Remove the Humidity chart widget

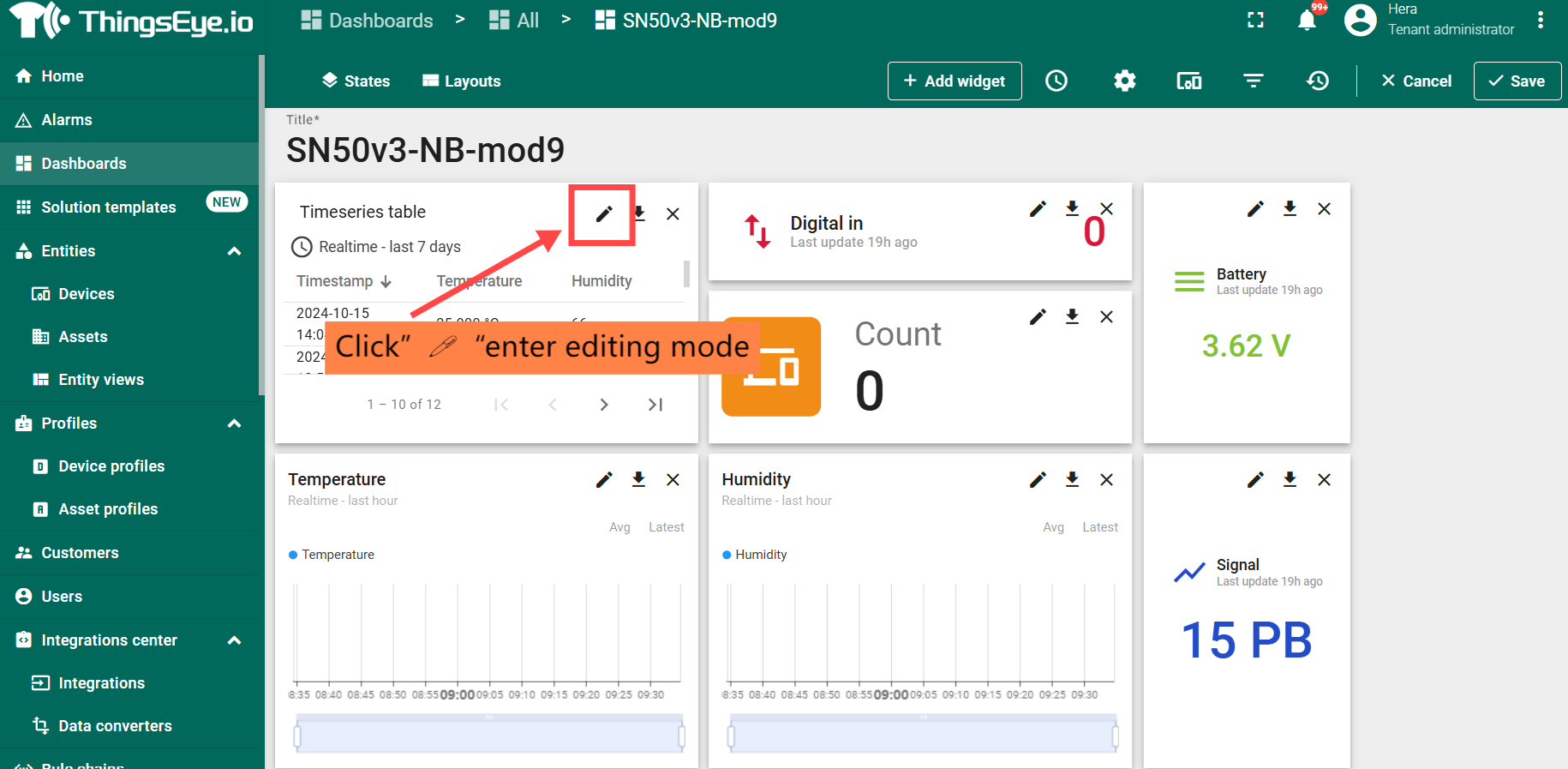pos(1106,479)
